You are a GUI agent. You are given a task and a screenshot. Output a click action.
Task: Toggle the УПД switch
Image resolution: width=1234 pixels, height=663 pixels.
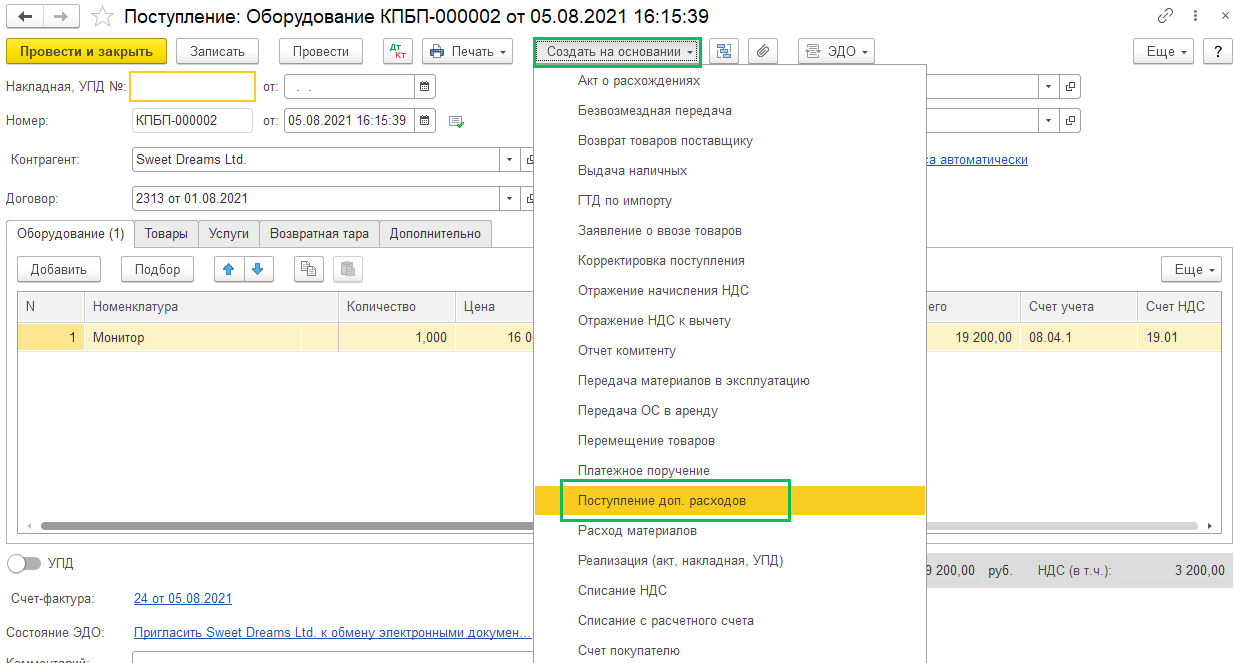click(x=24, y=564)
